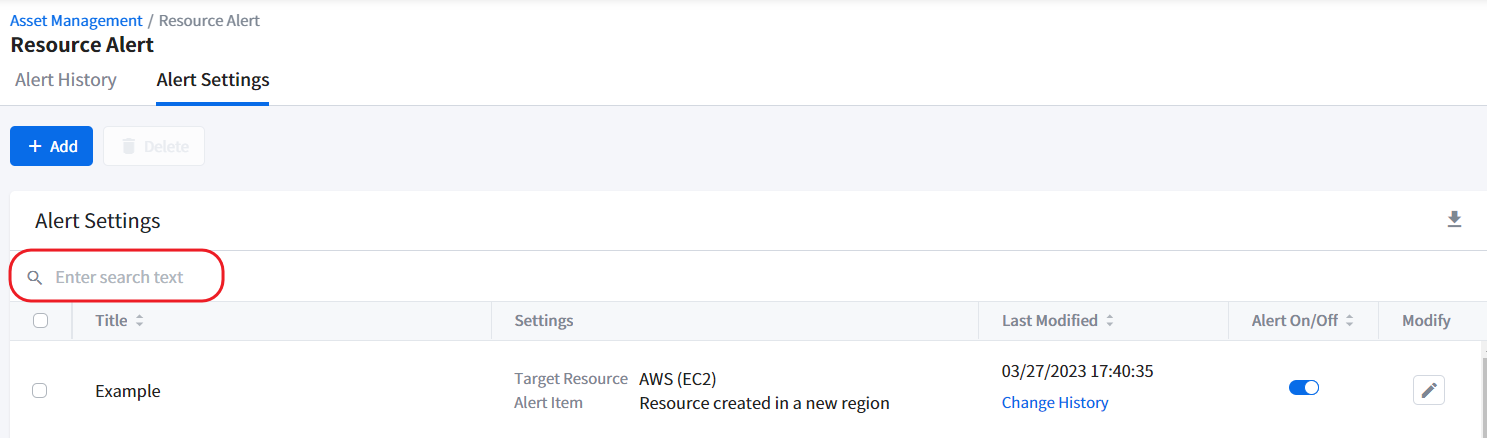Sort by the Last Modified column arrows
The image size is (1487, 441).
pos(1111,322)
